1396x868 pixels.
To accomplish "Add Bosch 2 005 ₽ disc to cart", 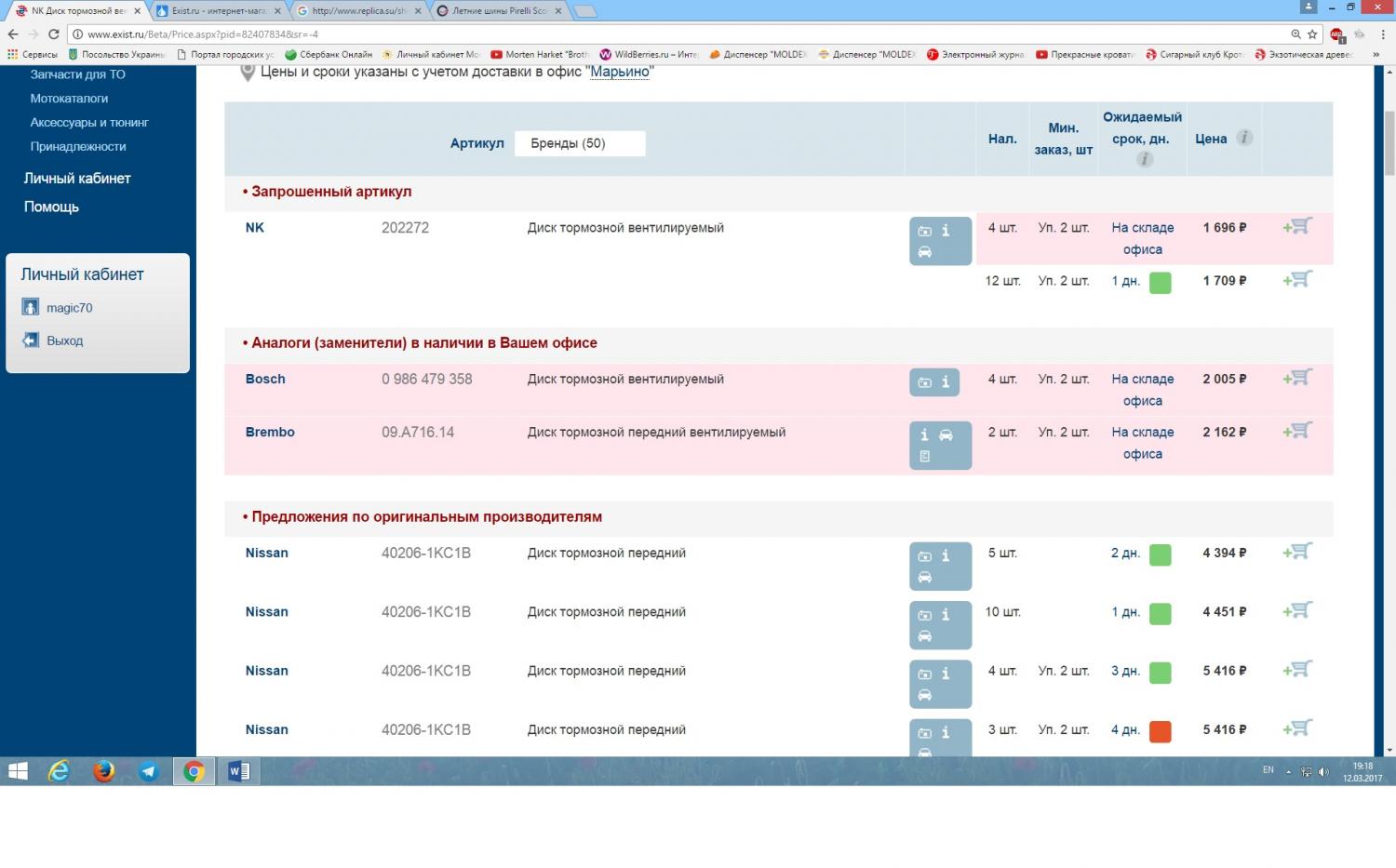I will tap(1297, 378).
